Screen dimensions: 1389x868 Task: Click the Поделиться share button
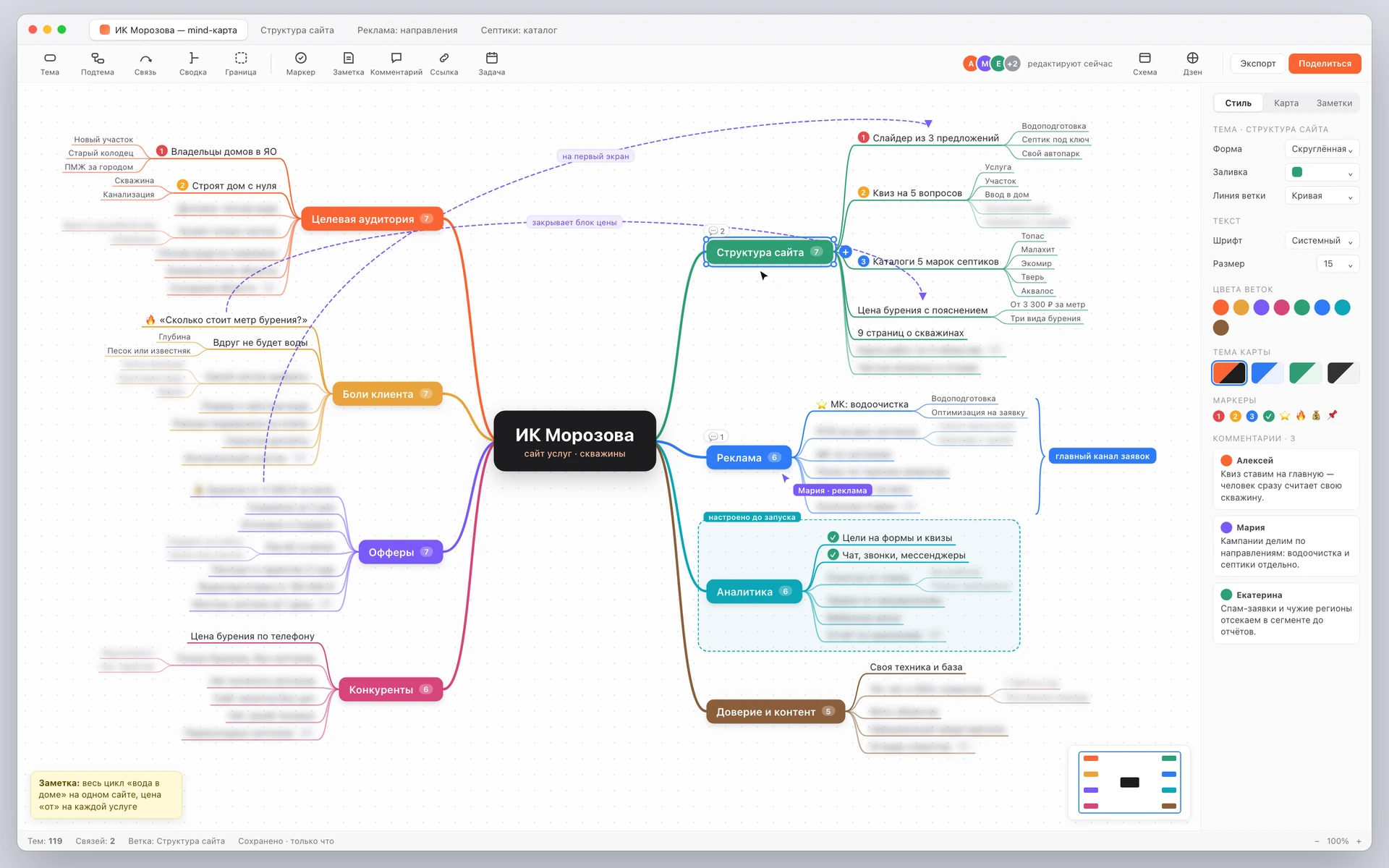click(1325, 64)
